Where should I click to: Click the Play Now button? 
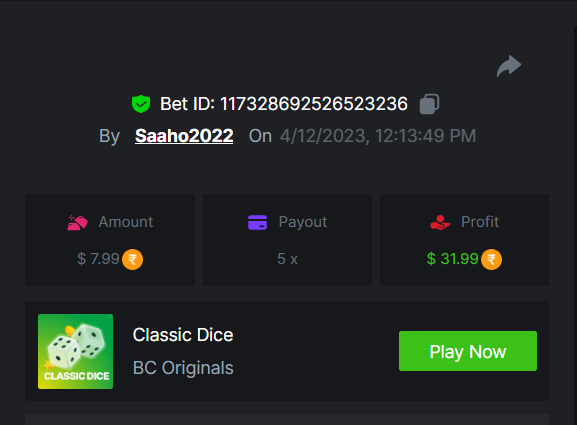pyautogui.click(x=468, y=351)
